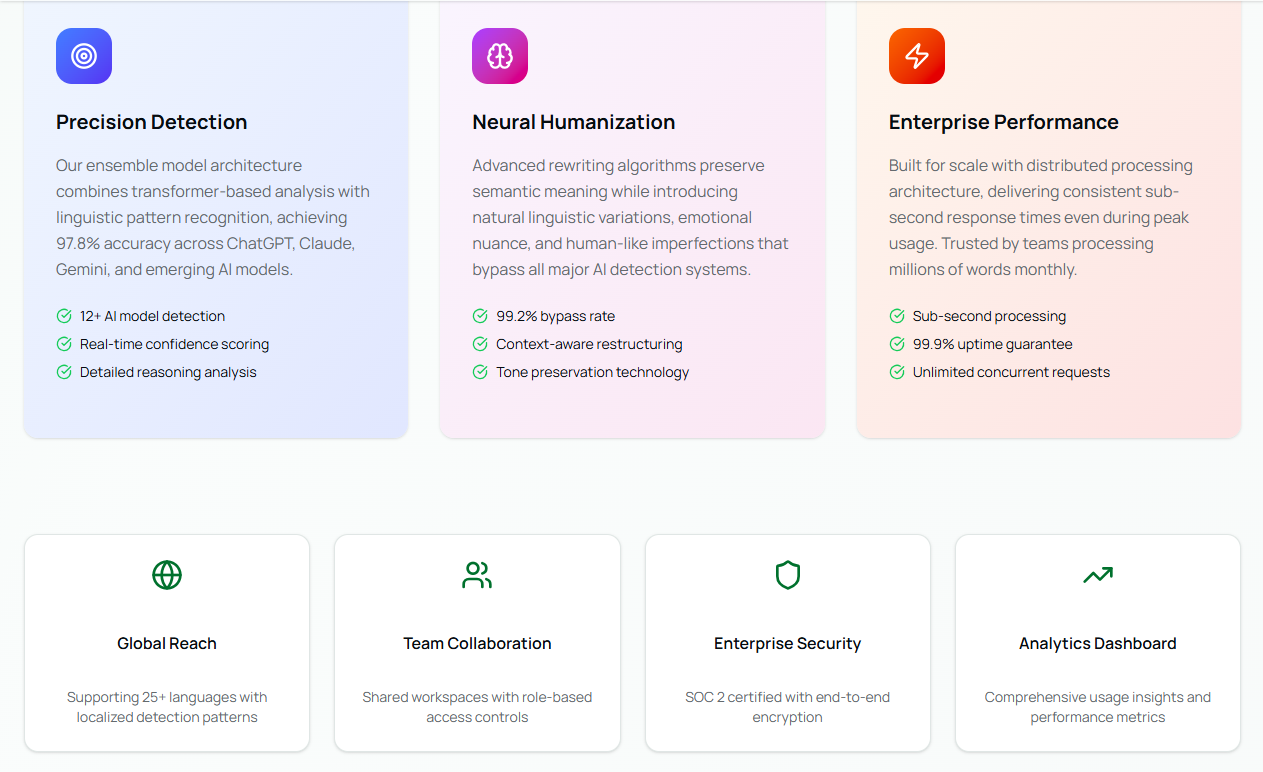This screenshot has width=1263, height=772.
Task: Open the Global Reach card title
Action: pos(167,644)
